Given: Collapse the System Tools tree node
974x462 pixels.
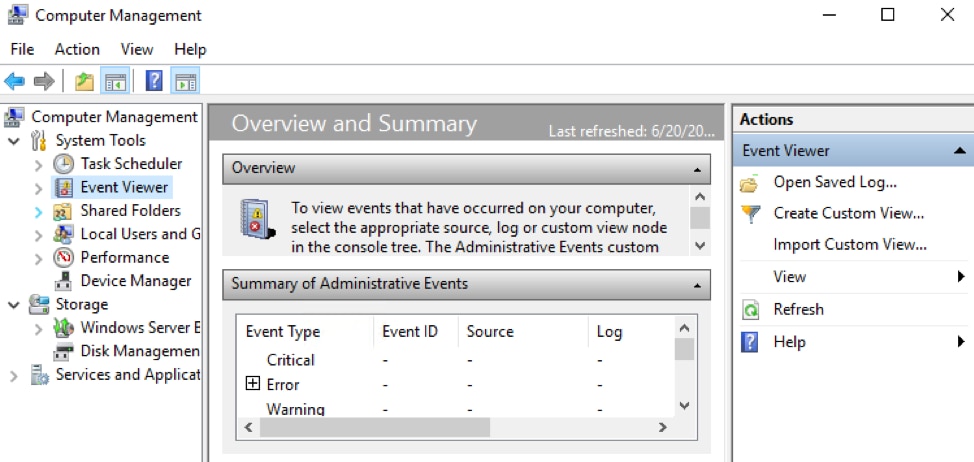Looking at the screenshot, I should pyautogui.click(x=14, y=141).
